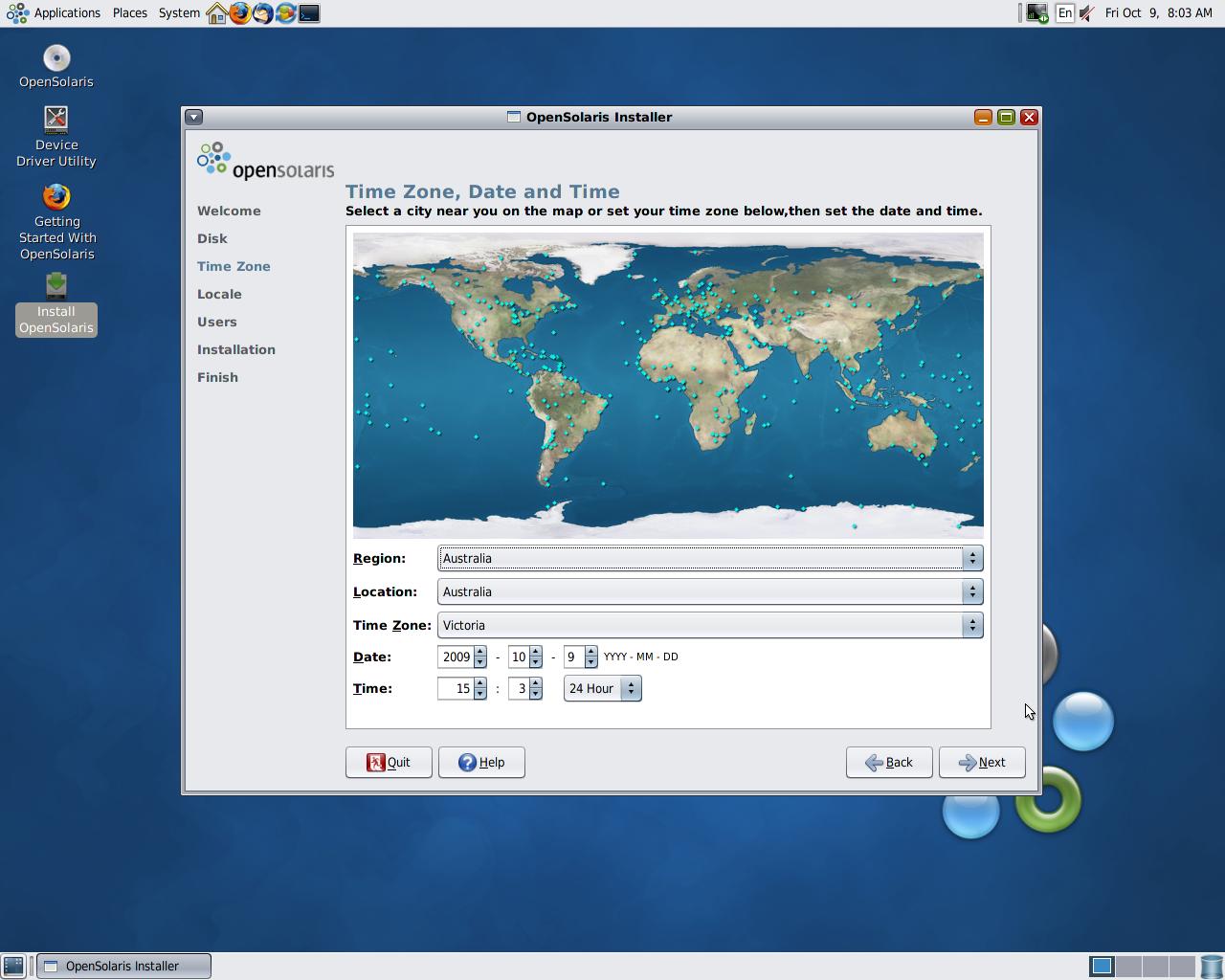This screenshot has height=980, width=1225.
Task: Click the hour input field
Action: point(455,689)
